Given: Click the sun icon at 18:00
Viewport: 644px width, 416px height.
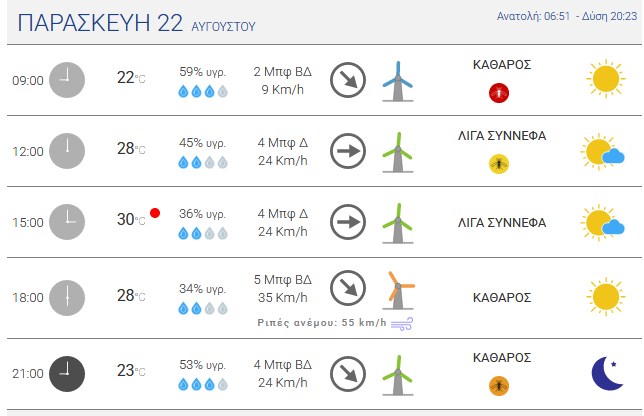Looking at the screenshot, I should click(606, 296).
